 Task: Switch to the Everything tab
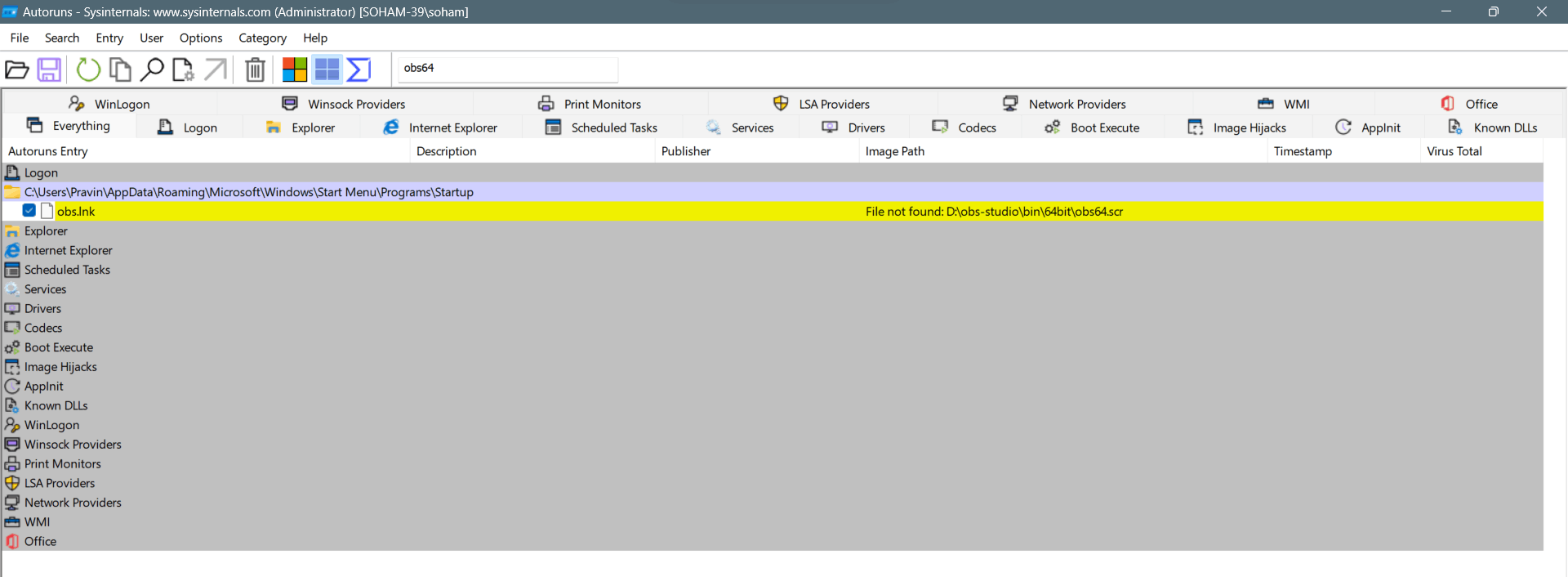69,126
